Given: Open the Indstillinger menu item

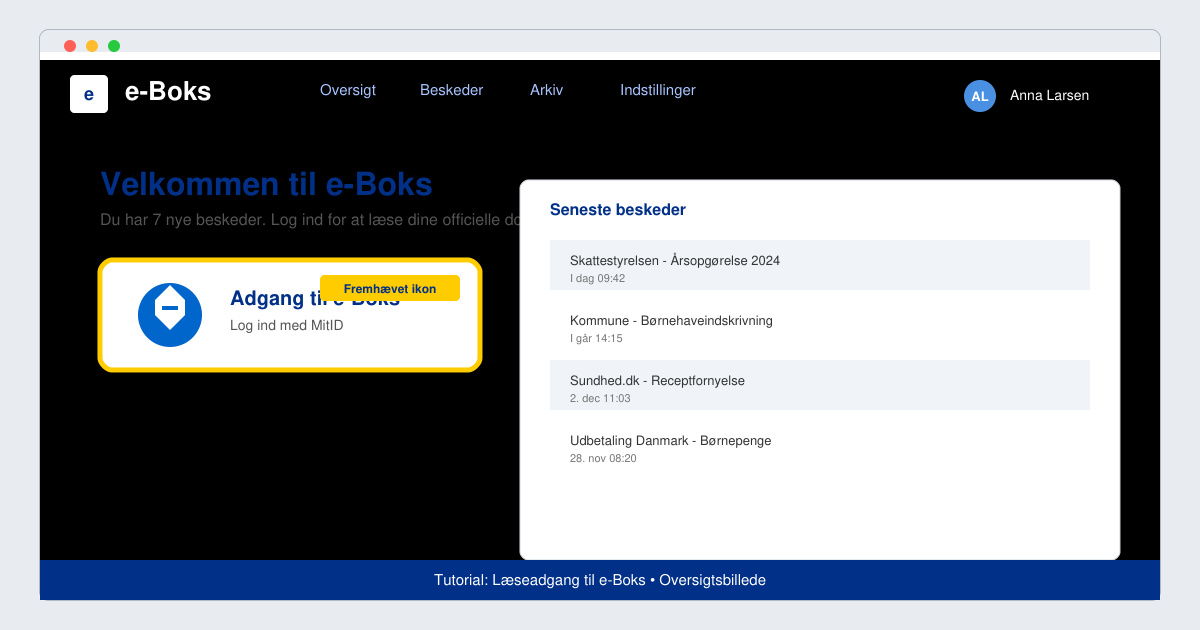Looking at the screenshot, I should pyautogui.click(x=658, y=90).
